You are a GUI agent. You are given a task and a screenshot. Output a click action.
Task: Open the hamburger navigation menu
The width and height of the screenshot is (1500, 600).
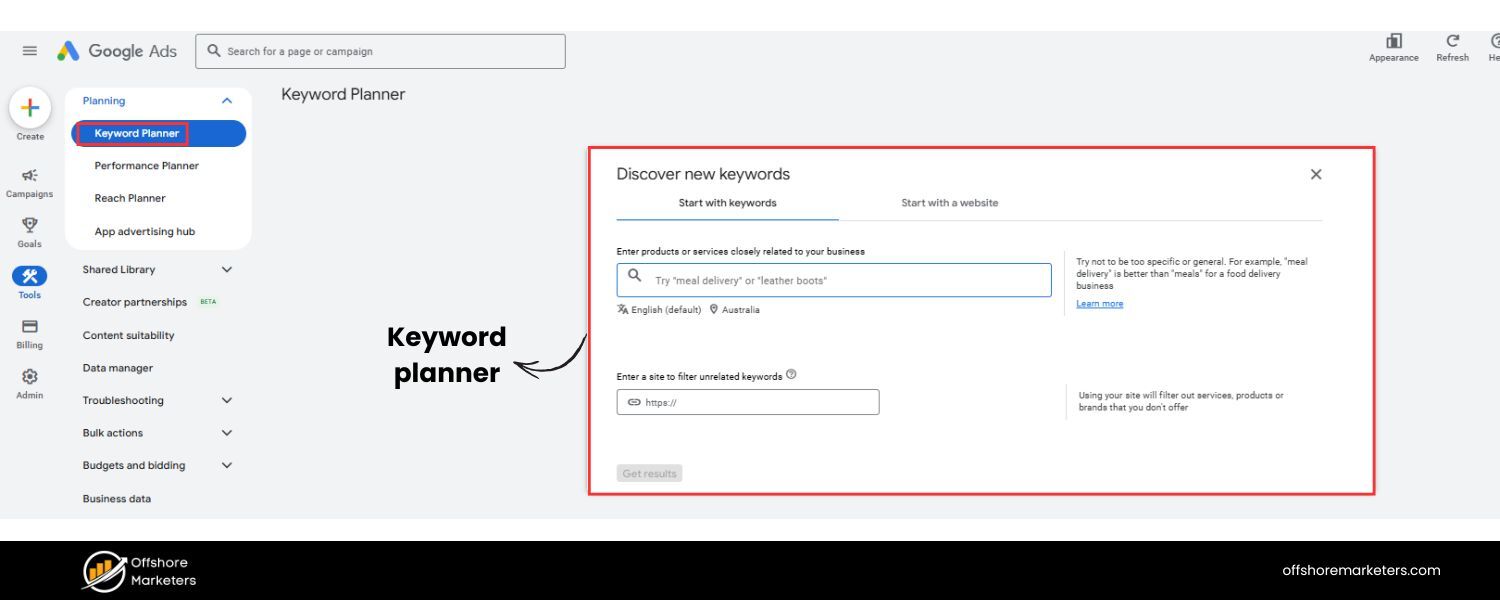pyautogui.click(x=29, y=50)
